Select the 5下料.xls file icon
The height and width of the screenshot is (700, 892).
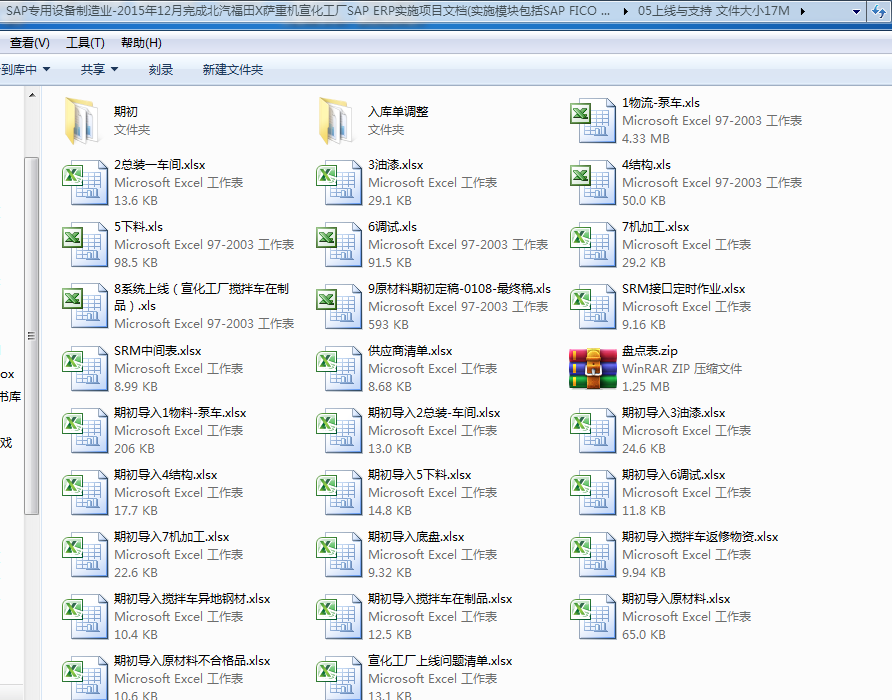coord(85,245)
